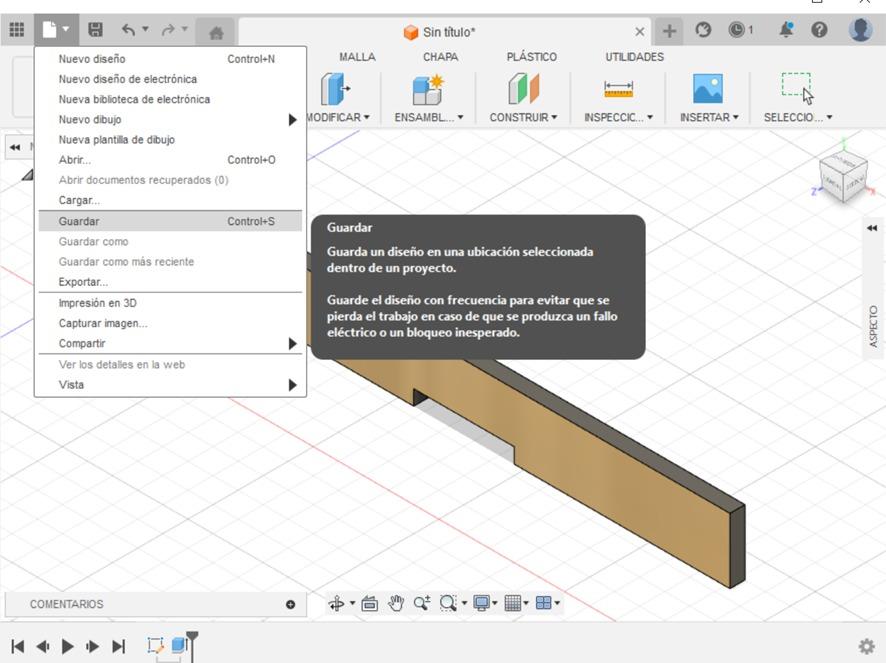Screen dimensions: 886x663
Task: Select the orbit tool in navigation bar
Action: point(336,603)
